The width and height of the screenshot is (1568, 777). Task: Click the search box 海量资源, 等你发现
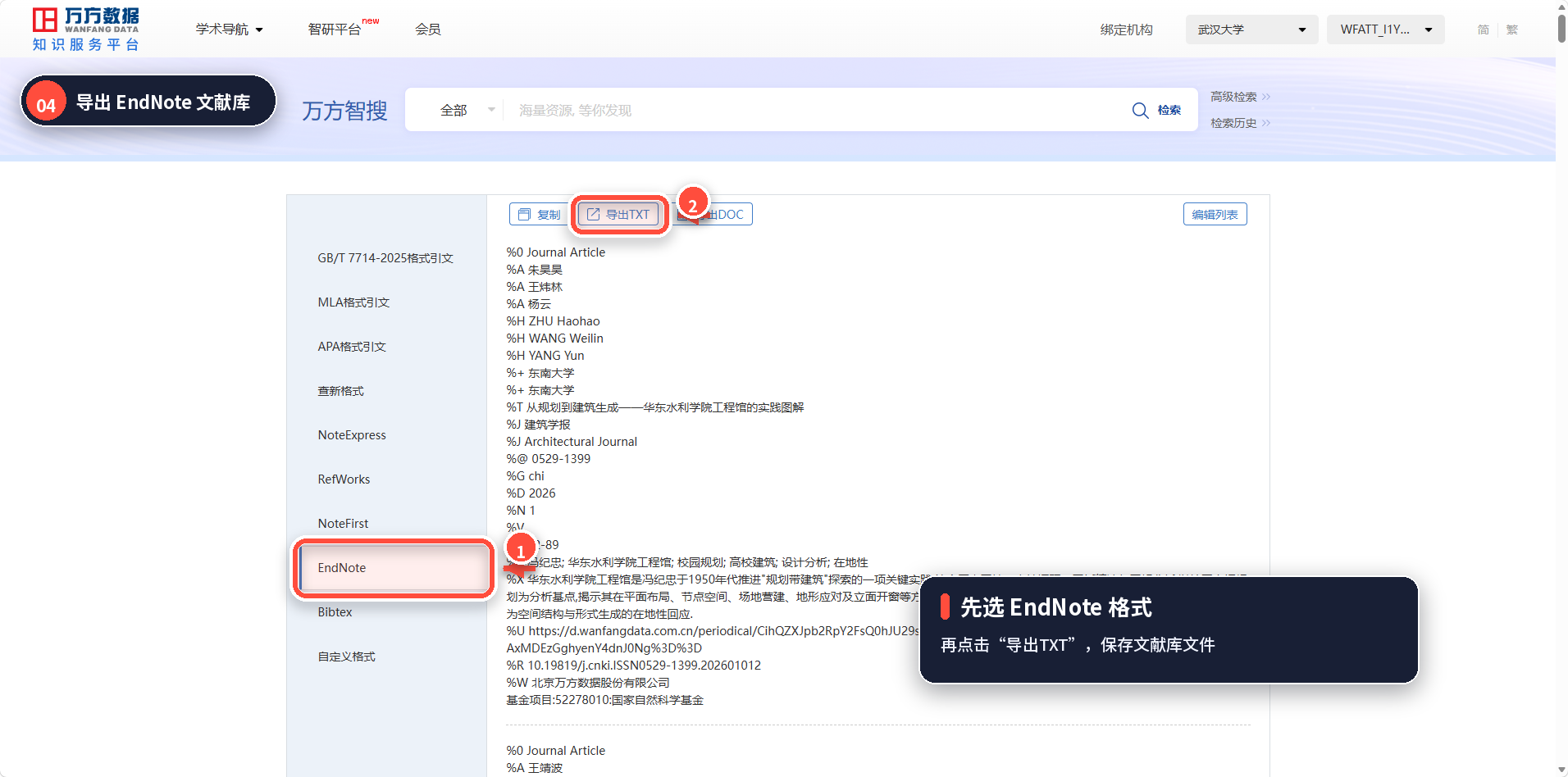point(812,110)
